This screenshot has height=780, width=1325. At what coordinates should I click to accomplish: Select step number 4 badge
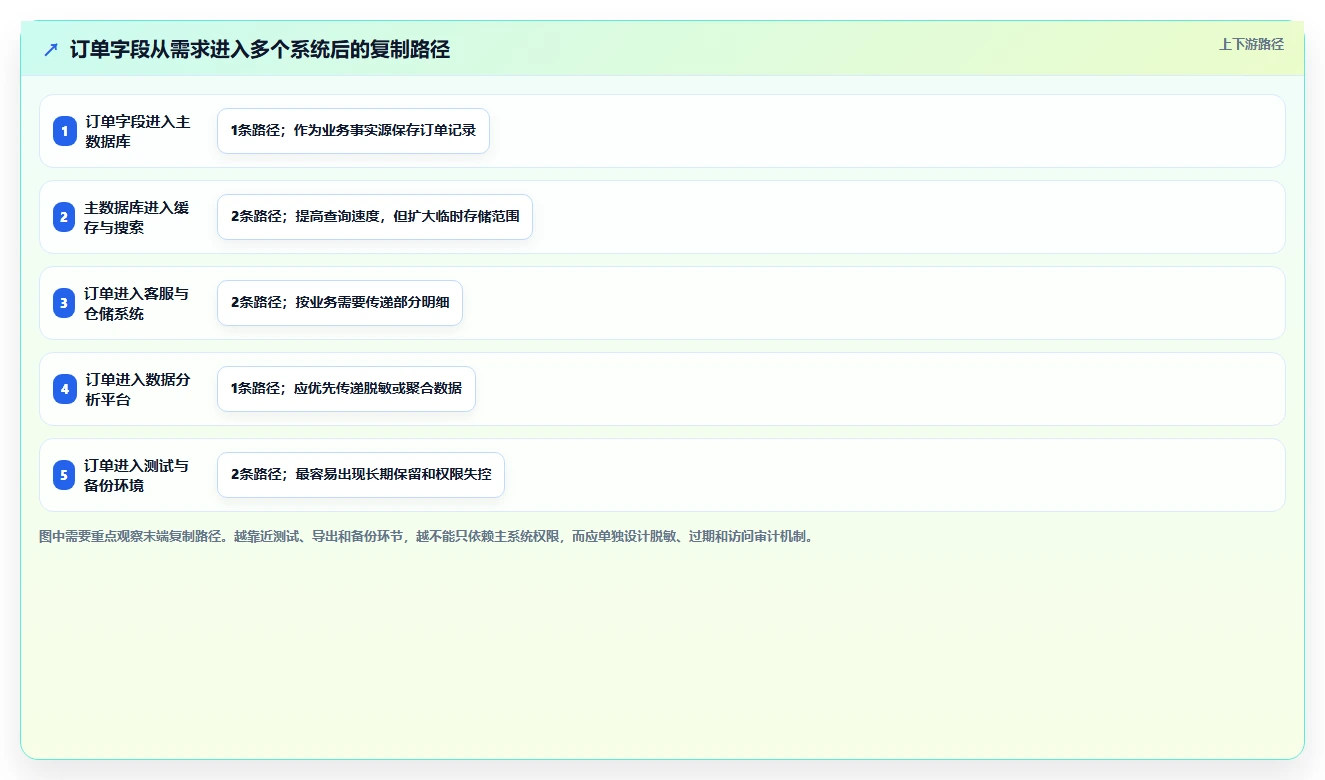[65, 389]
